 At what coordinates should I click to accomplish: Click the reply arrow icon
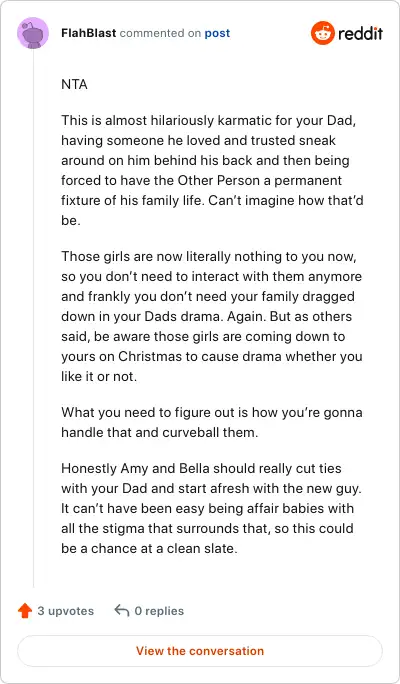122,611
